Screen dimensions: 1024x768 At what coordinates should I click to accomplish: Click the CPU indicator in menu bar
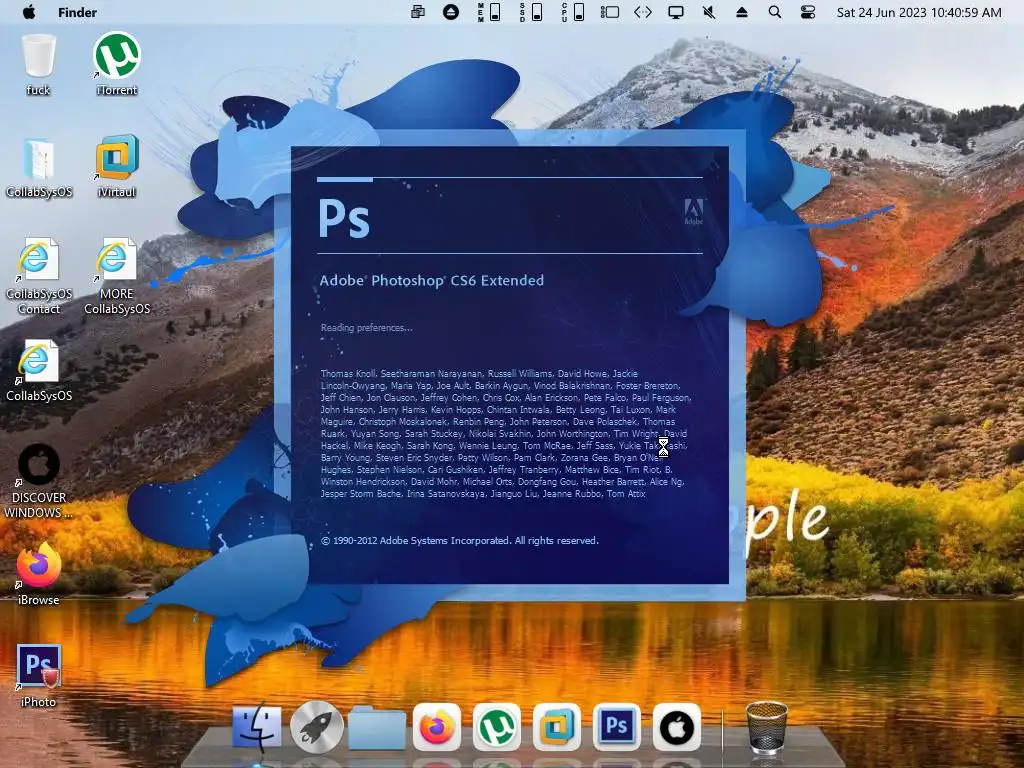click(x=573, y=12)
